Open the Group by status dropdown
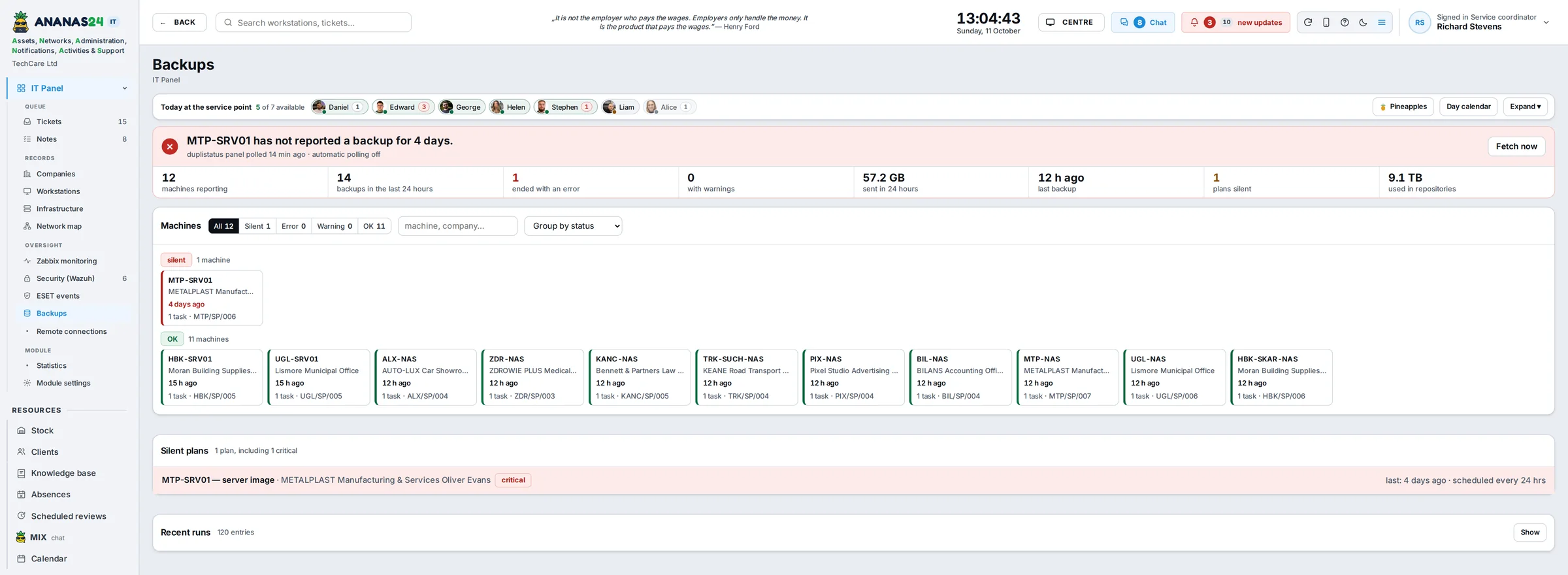The image size is (1568, 575). pos(573,226)
